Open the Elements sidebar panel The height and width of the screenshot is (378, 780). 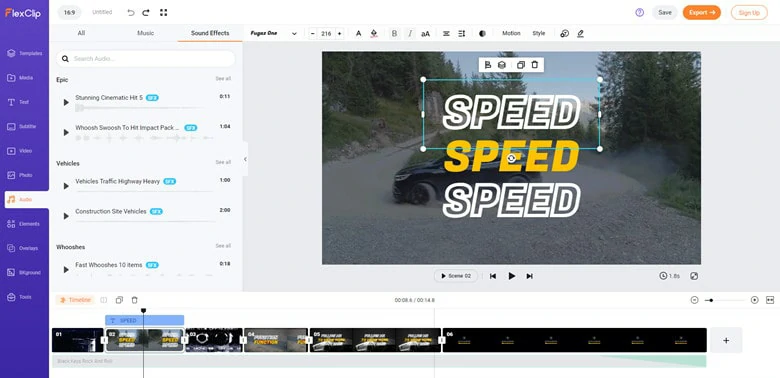(24, 224)
